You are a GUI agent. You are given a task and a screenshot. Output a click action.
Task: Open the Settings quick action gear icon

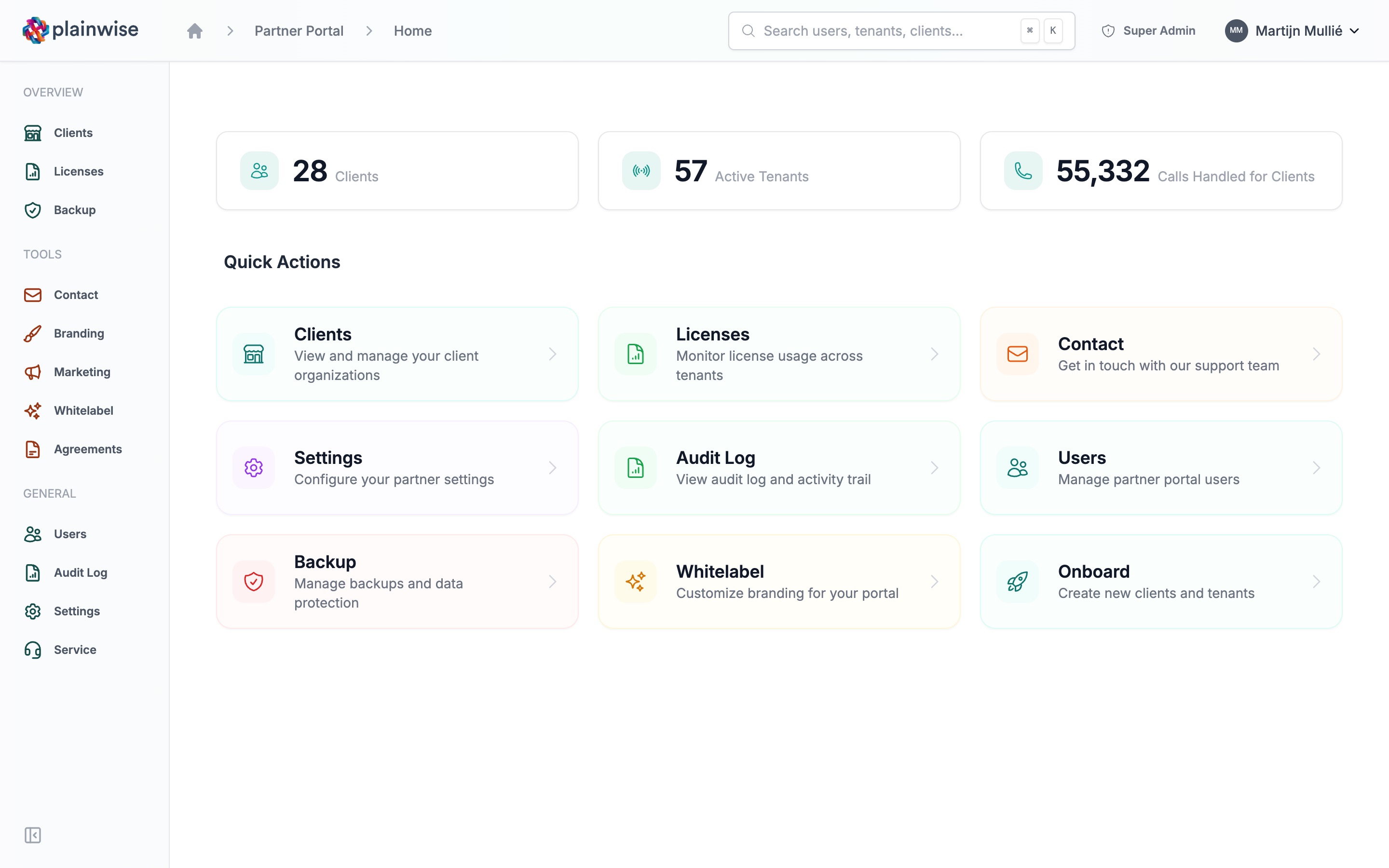(x=253, y=467)
